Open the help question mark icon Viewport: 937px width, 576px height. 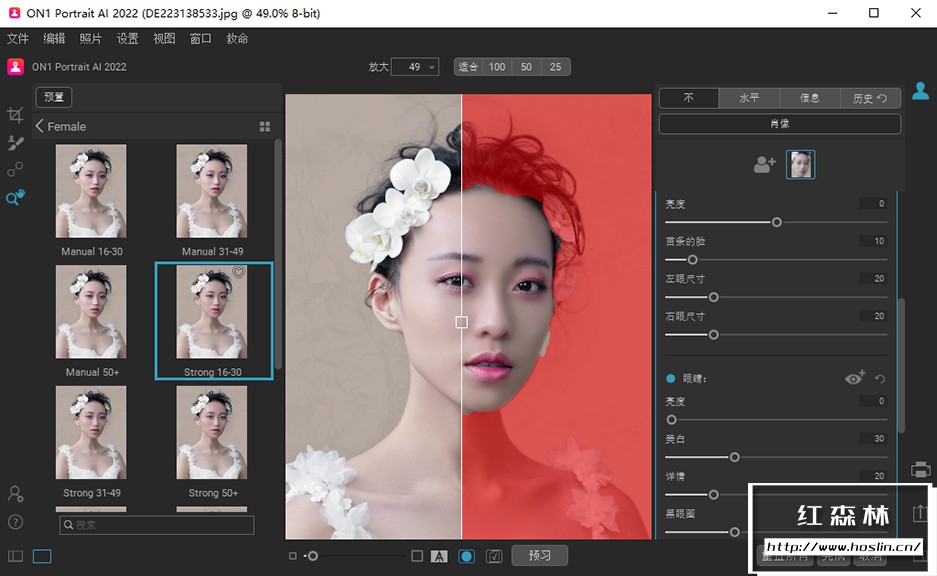point(15,521)
